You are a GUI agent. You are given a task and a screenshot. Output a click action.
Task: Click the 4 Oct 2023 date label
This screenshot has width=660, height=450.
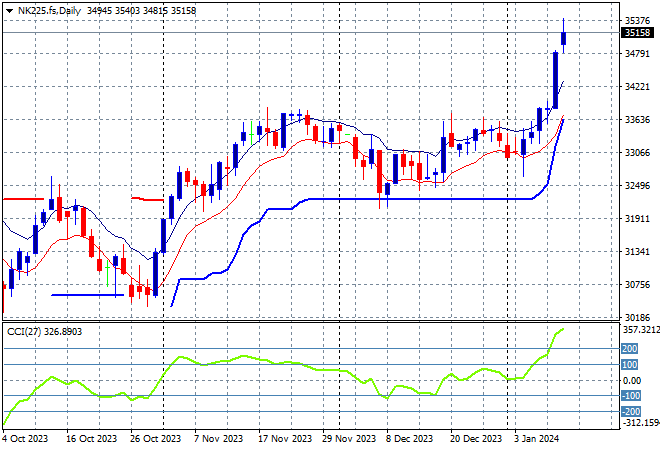click(26, 439)
